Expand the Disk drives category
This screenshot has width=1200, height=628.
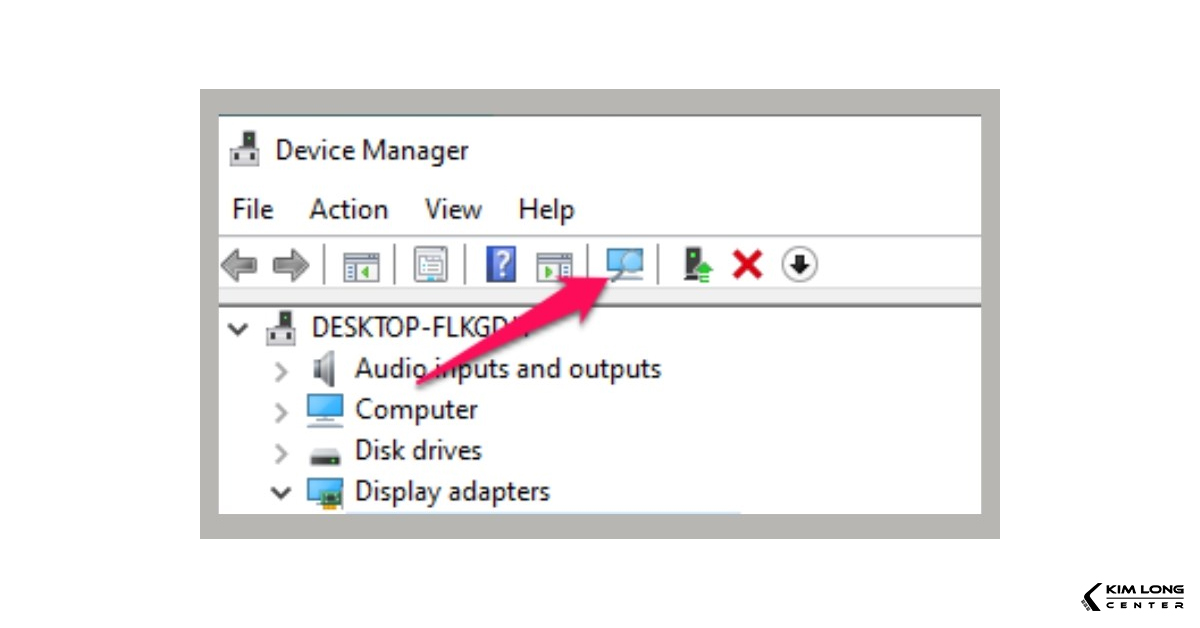[281, 453]
